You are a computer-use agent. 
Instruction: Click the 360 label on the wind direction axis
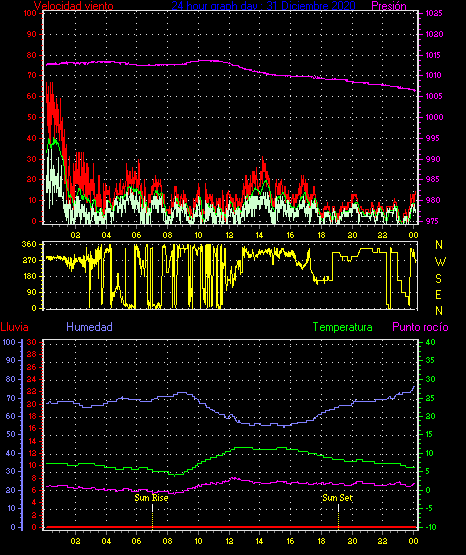(29, 244)
